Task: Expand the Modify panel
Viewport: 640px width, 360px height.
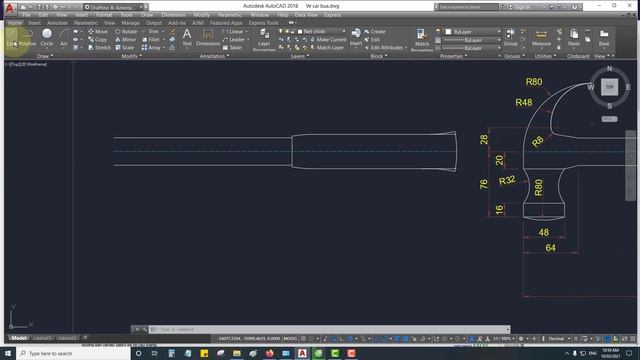Action: [132, 56]
